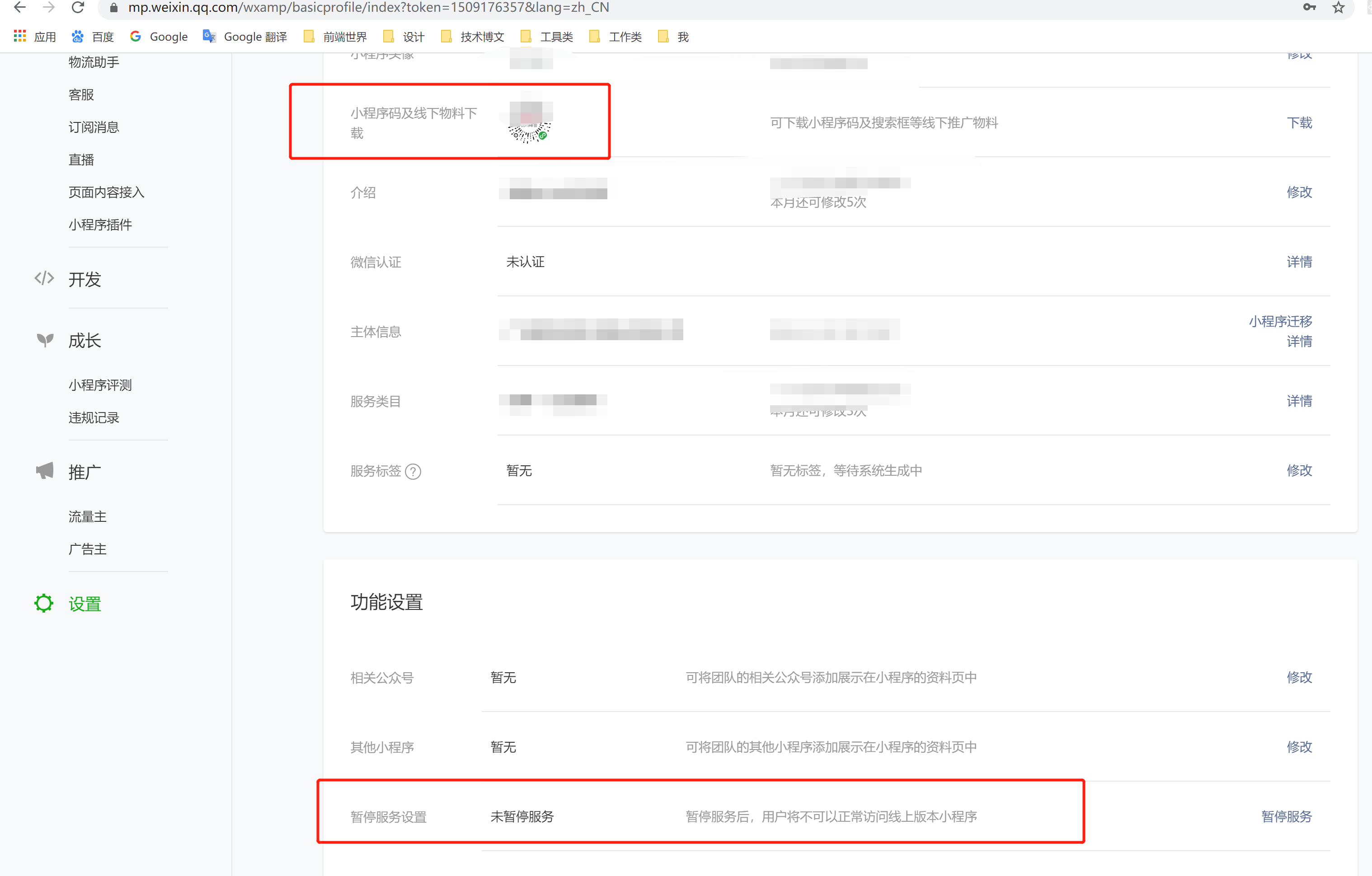Open the 技术博文 bookmarks folder

click(473, 37)
